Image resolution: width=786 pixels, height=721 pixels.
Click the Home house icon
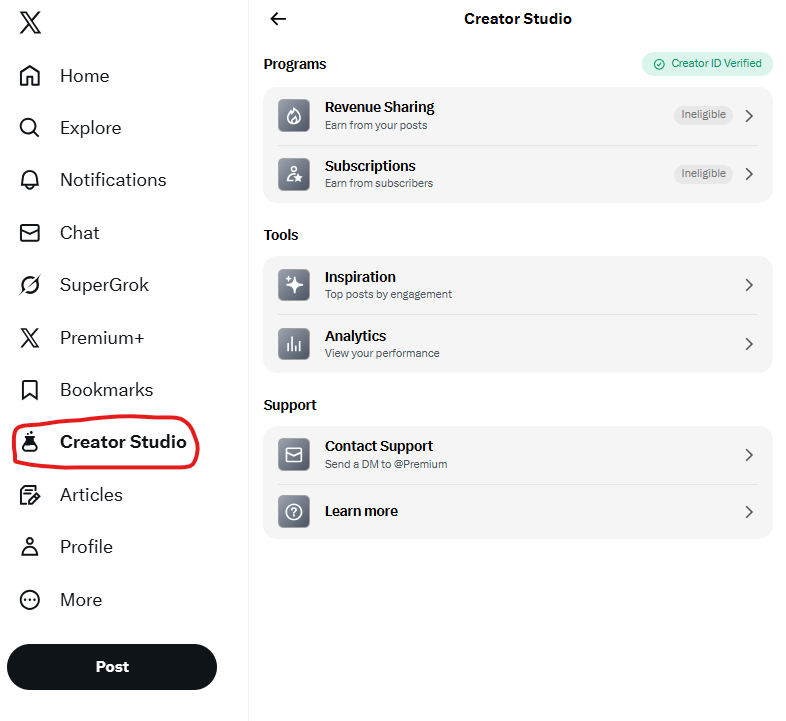pyautogui.click(x=30, y=76)
